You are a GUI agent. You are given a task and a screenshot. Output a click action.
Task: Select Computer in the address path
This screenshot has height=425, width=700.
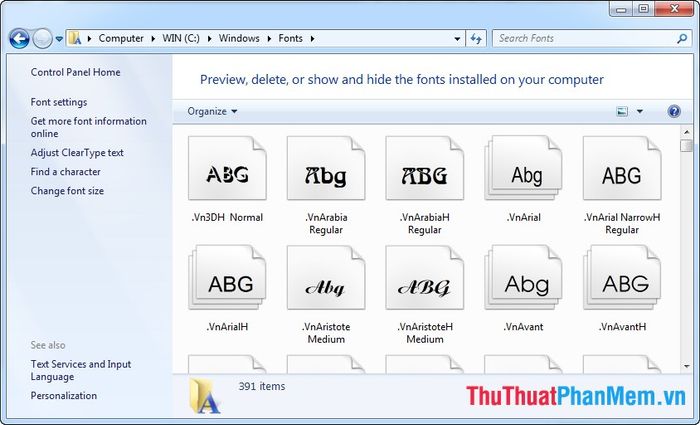click(x=121, y=38)
